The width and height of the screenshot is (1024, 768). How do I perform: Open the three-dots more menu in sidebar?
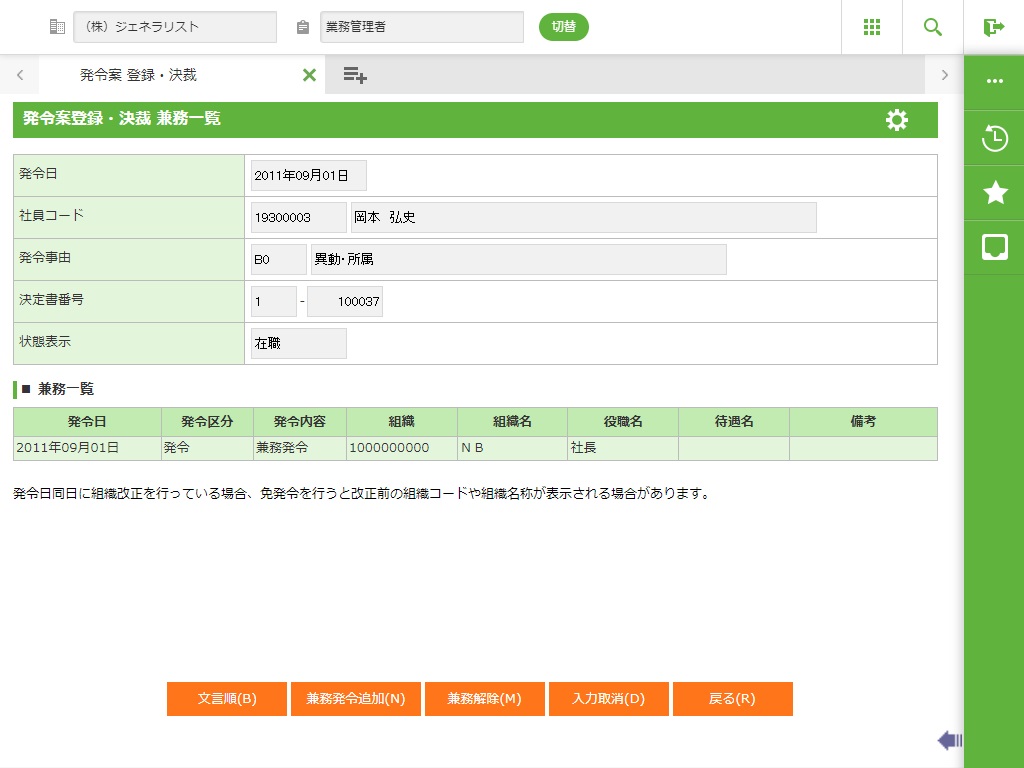coord(994,81)
